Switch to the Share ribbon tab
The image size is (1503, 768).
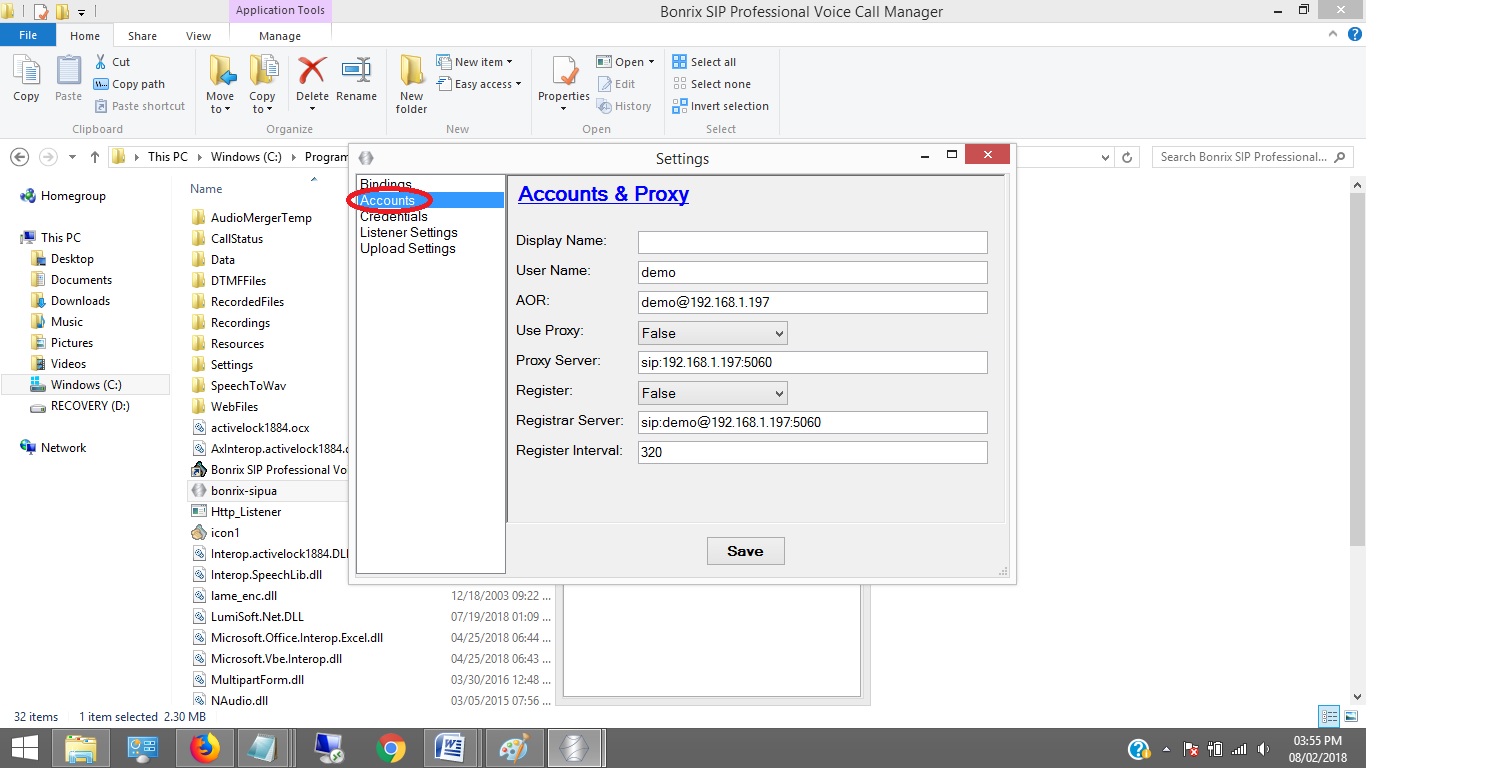[142, 36]
